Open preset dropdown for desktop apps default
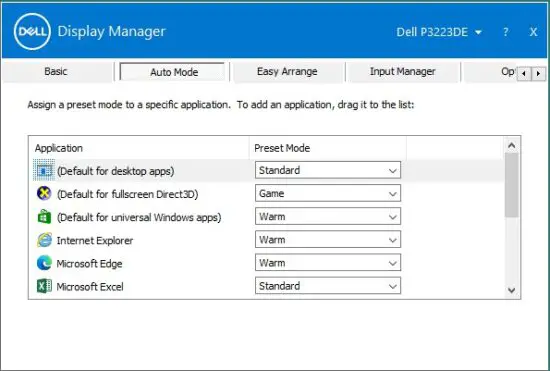This screenshot has width=550, height=371. (328, 170)
